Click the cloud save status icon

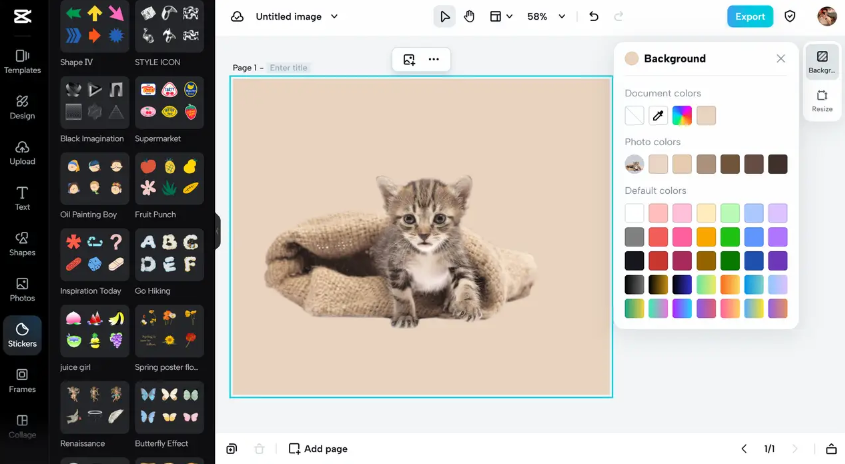point(237,16)
